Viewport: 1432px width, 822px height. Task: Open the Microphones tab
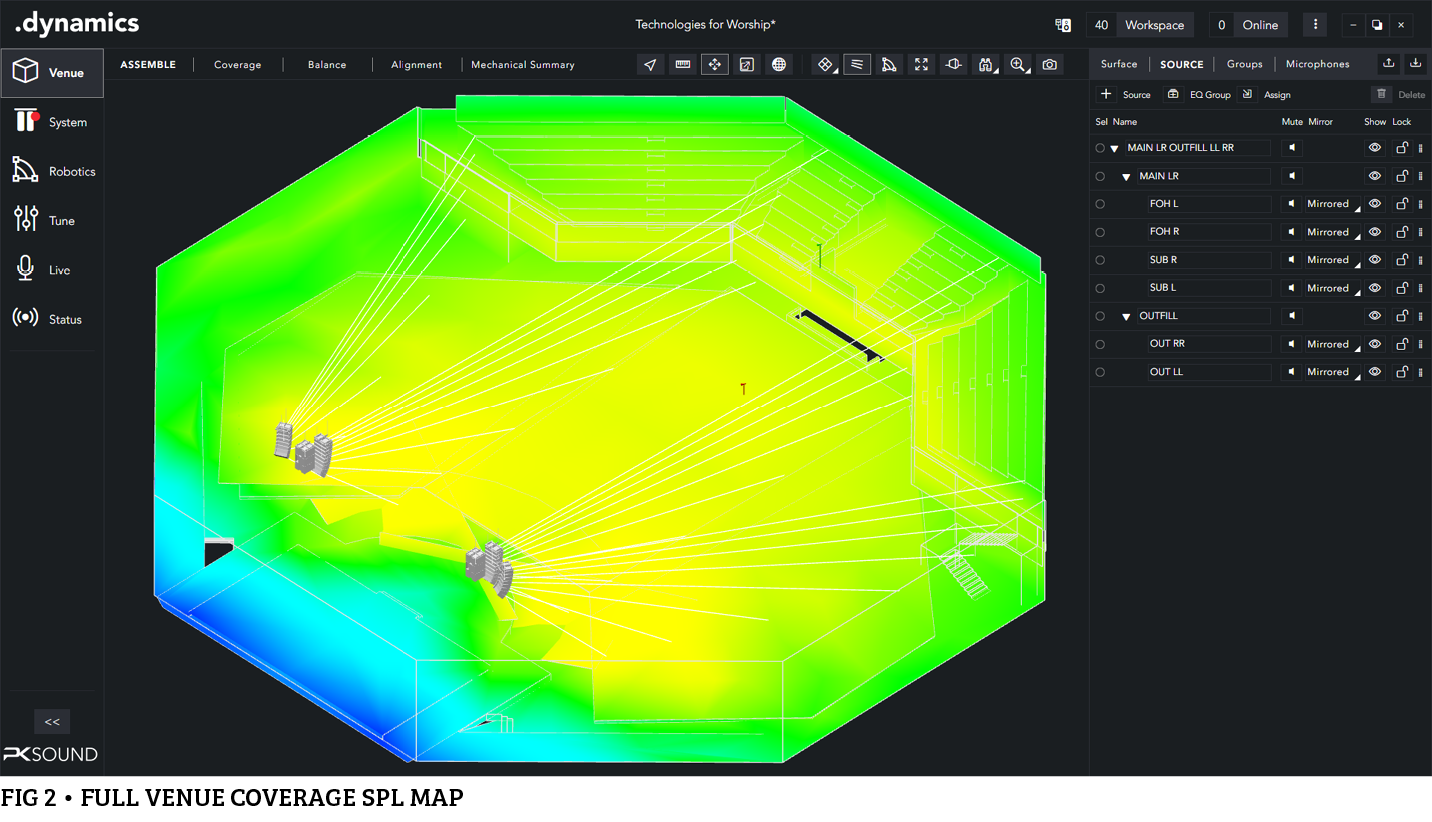(x=1317, y=64)
